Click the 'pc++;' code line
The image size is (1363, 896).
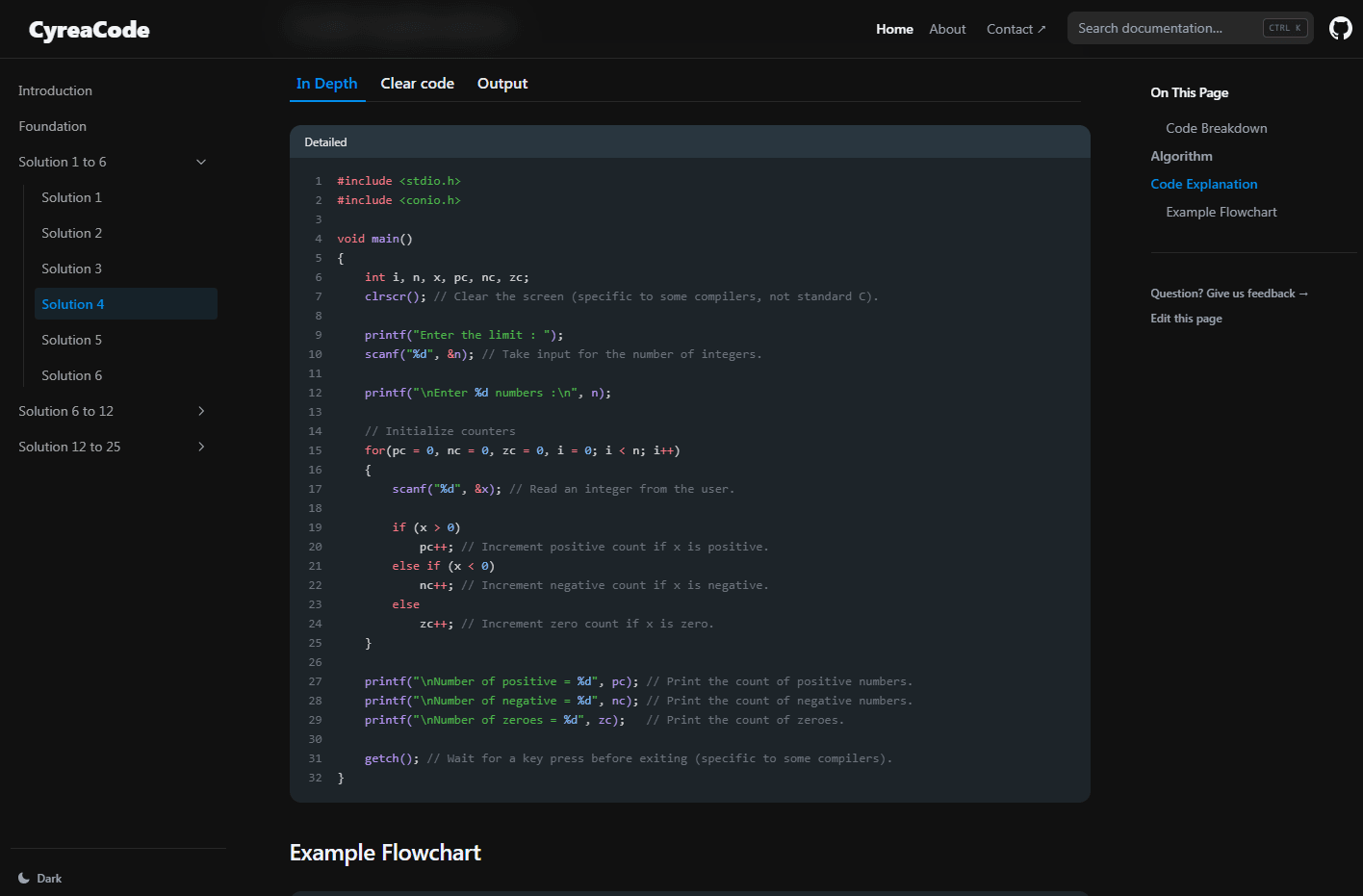(594, 547)
